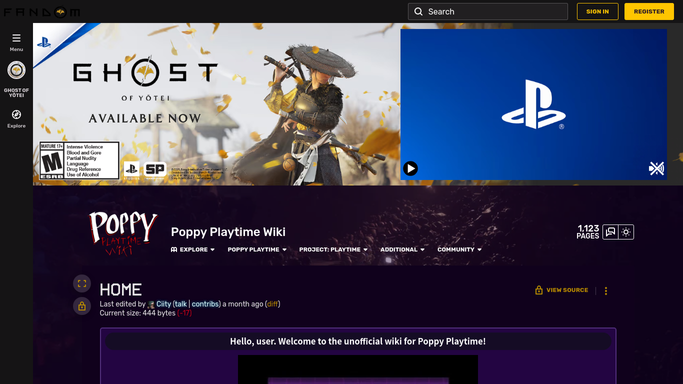
Task: Open the contribs link for Ciity
Action: click(x=205, y=304)
